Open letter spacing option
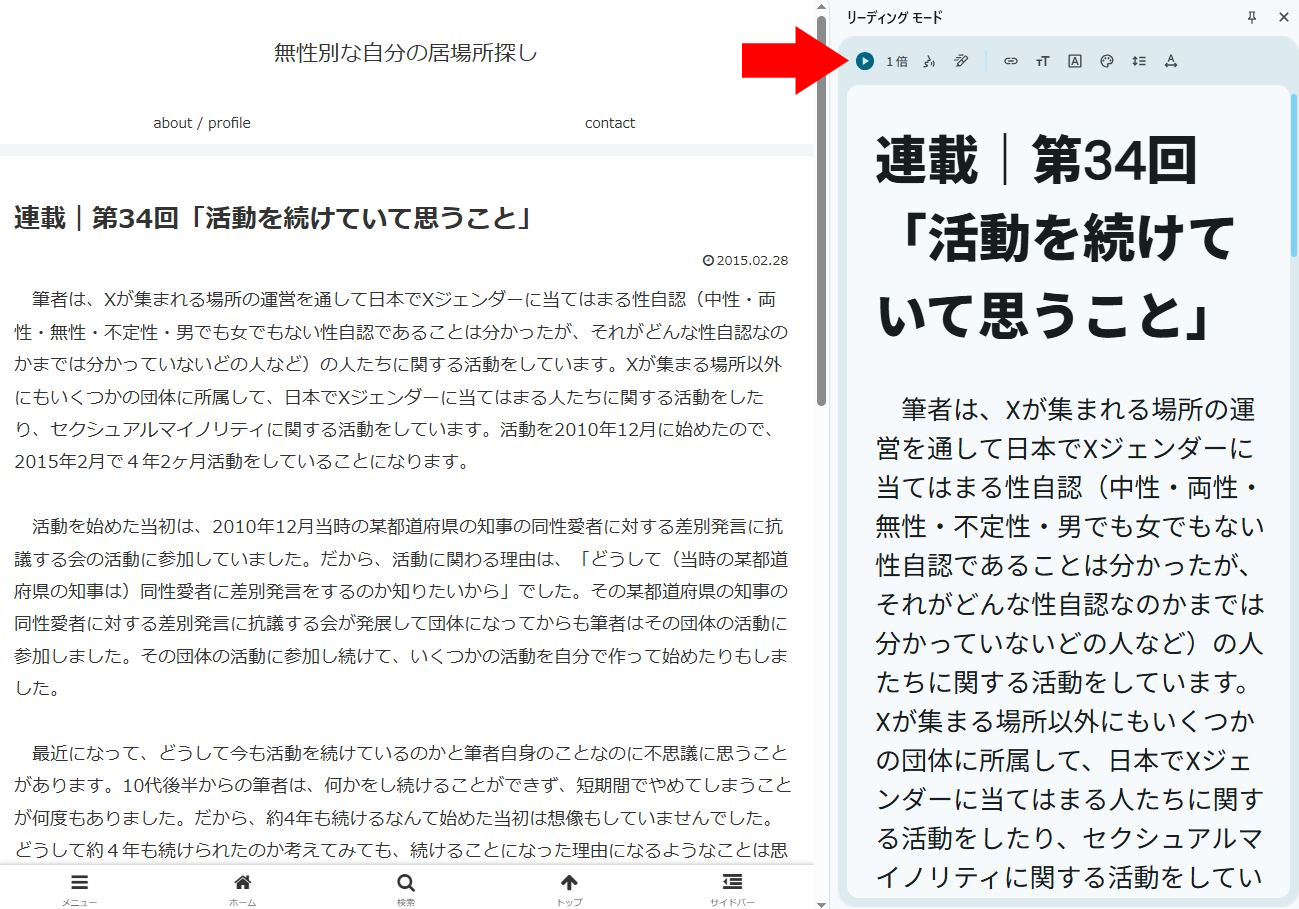1299x909 pixels. (x=1171, y=61)
